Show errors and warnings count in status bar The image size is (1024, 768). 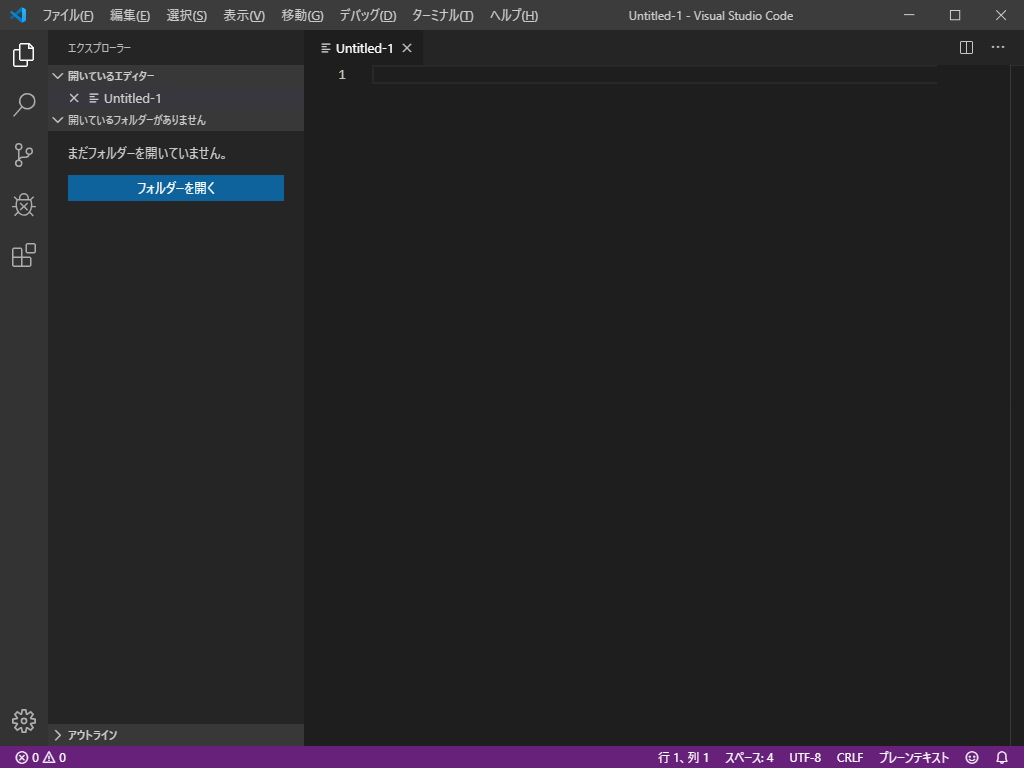pyautogui.click(x=40, y=758)
